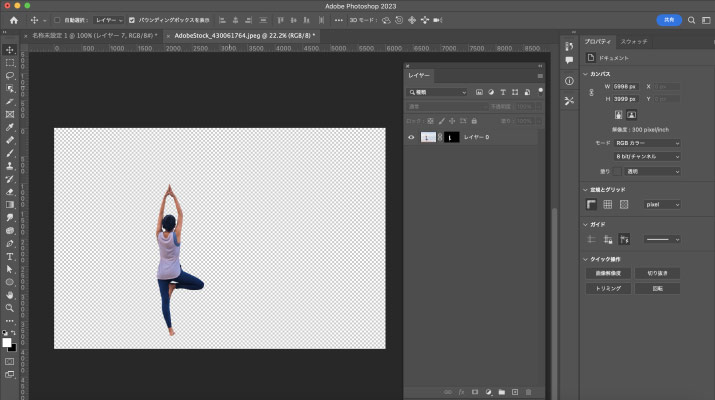Select the Zoom magnifier tool
The image size is (715, 400).
click(x=10, y=308)
